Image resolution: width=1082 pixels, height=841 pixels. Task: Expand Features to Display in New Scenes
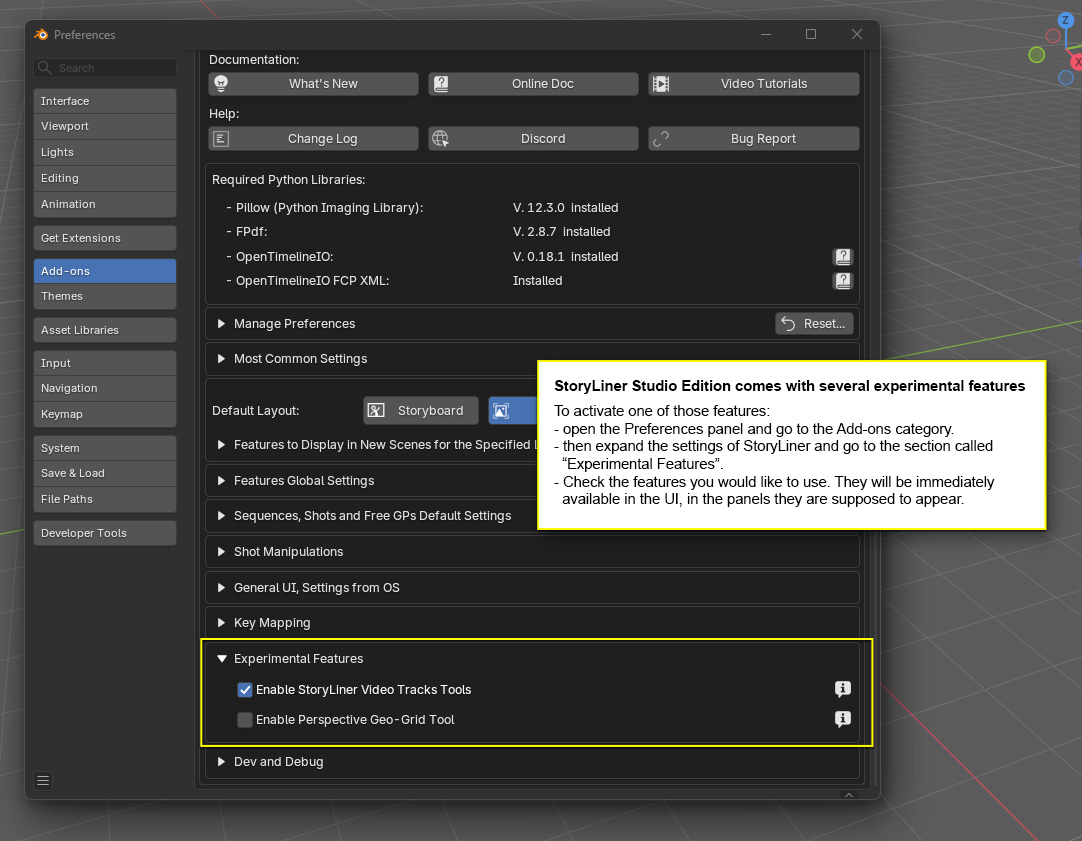(x=222, y=445)
